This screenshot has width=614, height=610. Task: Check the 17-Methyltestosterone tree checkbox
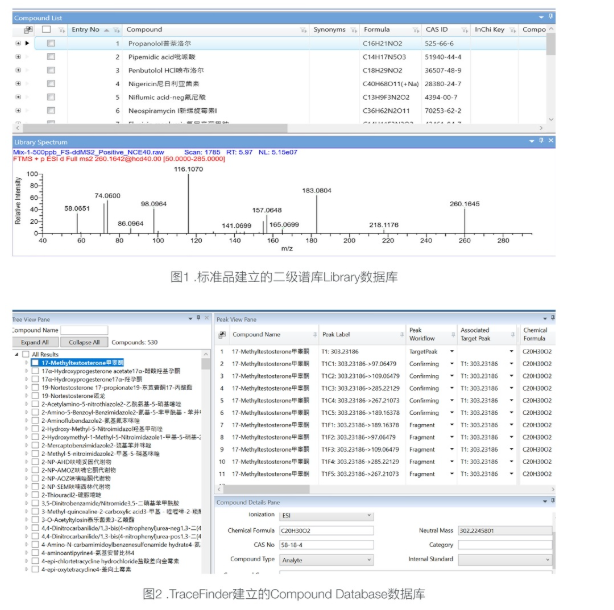pos(35,363)
